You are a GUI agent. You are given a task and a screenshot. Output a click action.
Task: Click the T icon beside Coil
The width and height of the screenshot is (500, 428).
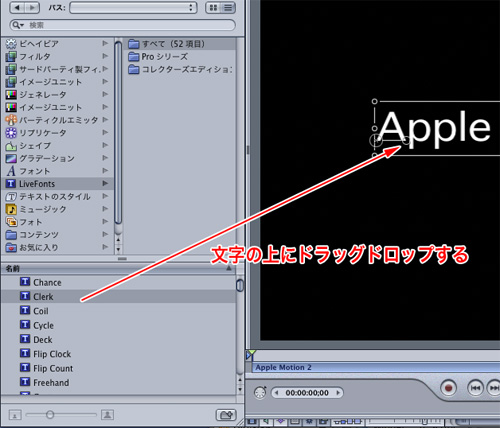coord(25,310)
